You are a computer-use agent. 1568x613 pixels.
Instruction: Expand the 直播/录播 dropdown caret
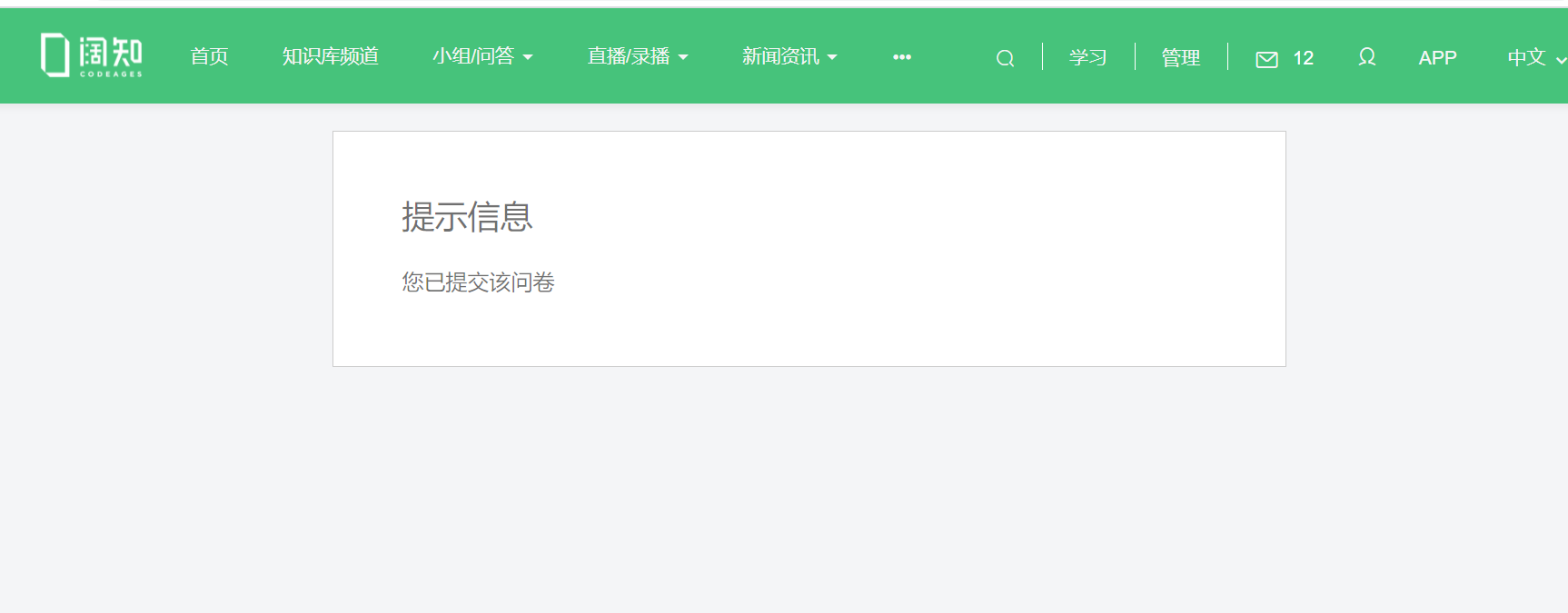tap(683, 57)
